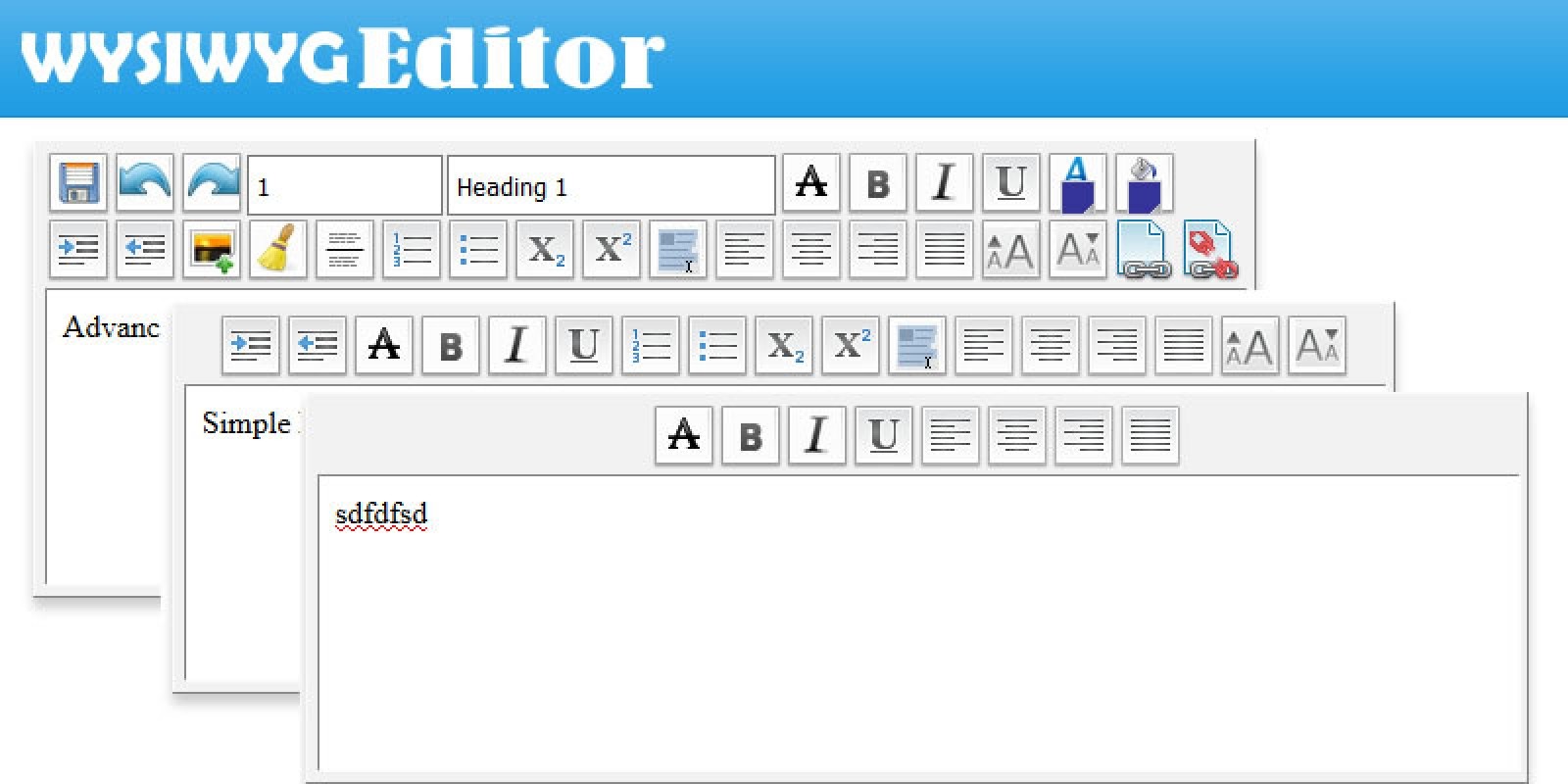Increase indent in the simple editor toolbar
Image resolution: width=1568 pixels, height=784 pixels.
[251, 345]
